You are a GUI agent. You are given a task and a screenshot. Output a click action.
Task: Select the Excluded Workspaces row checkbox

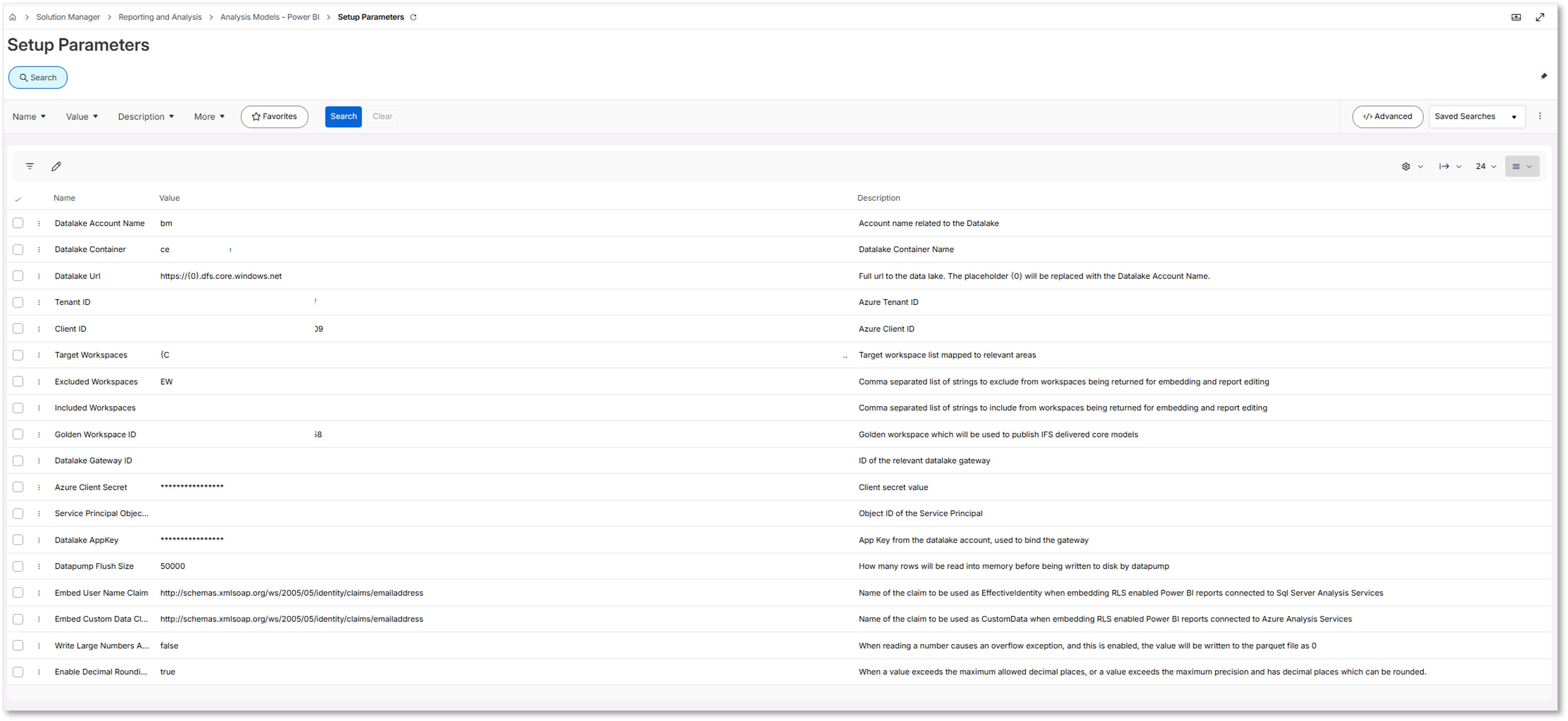coord(18,381)
